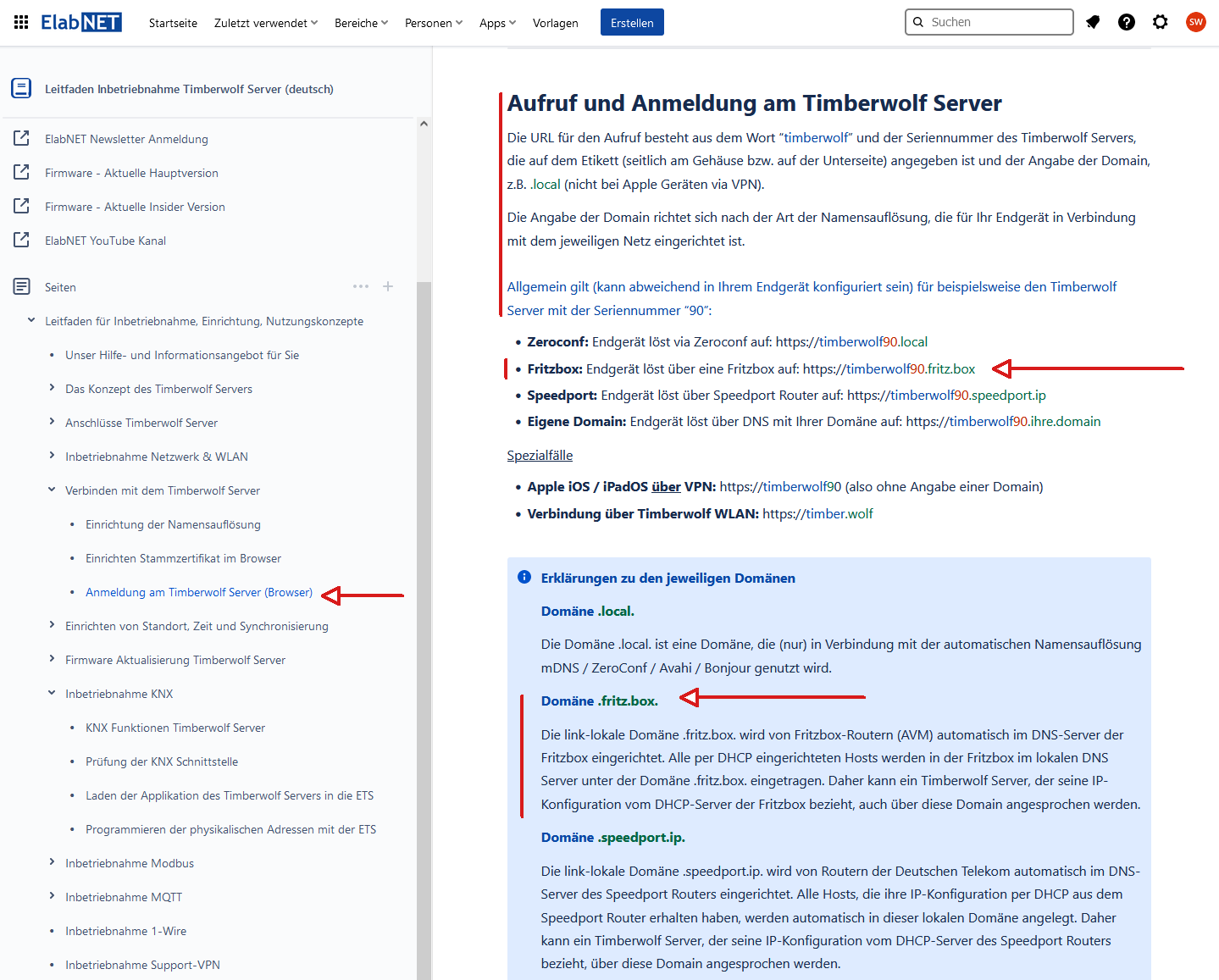Open KNX Funktionen Timberwolf Server page
This screenshot has height=980, width=1219.
175,728
